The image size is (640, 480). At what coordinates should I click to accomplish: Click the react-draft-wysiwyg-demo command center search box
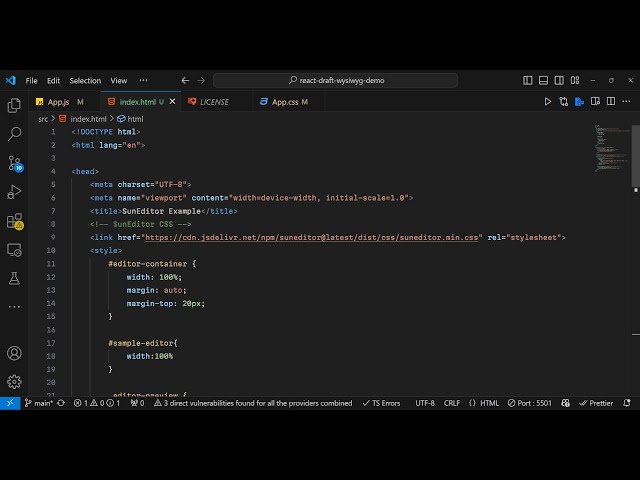coord(336,80)
